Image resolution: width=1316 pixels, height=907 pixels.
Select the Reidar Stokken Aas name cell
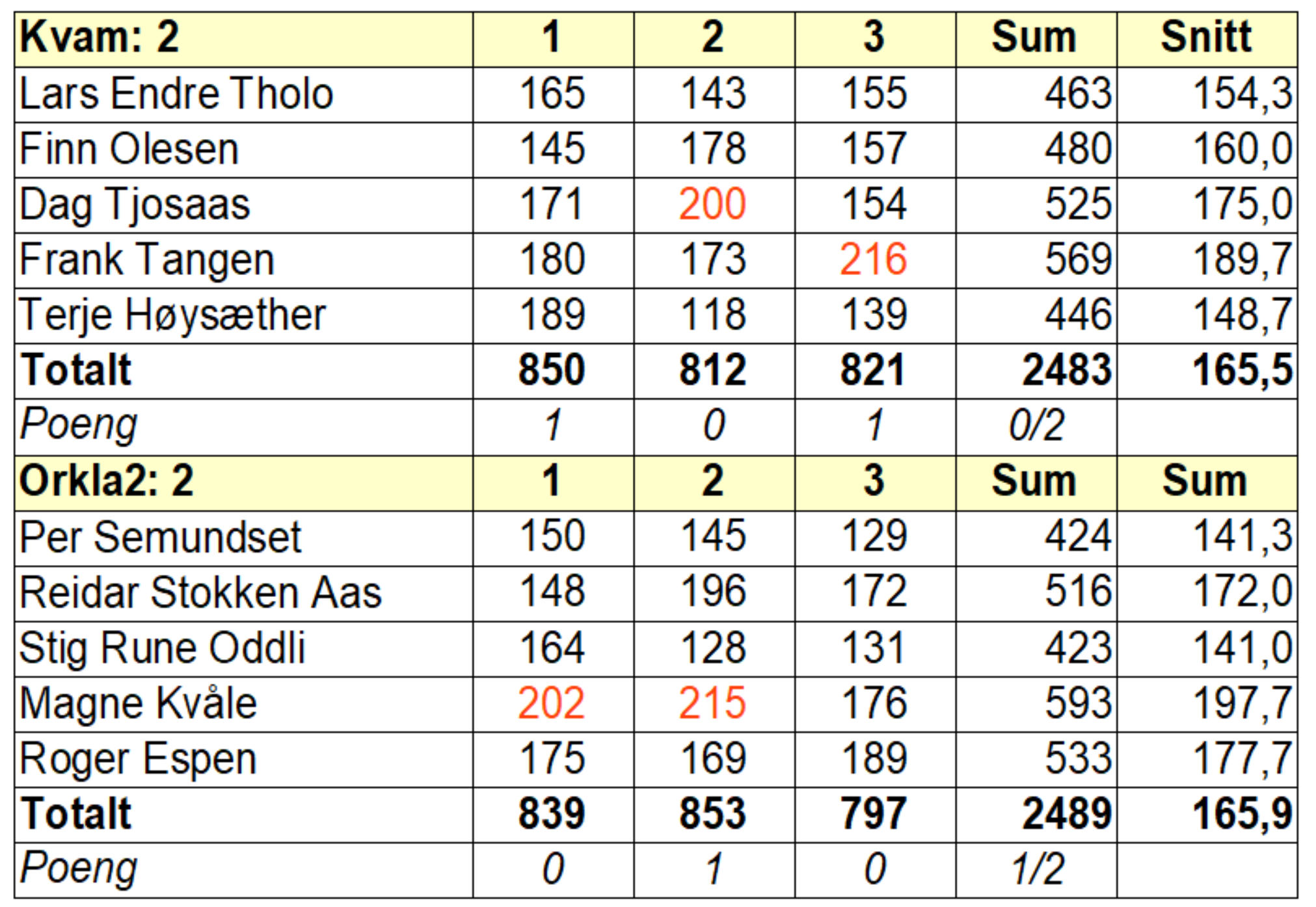click(x=200, y=593)
